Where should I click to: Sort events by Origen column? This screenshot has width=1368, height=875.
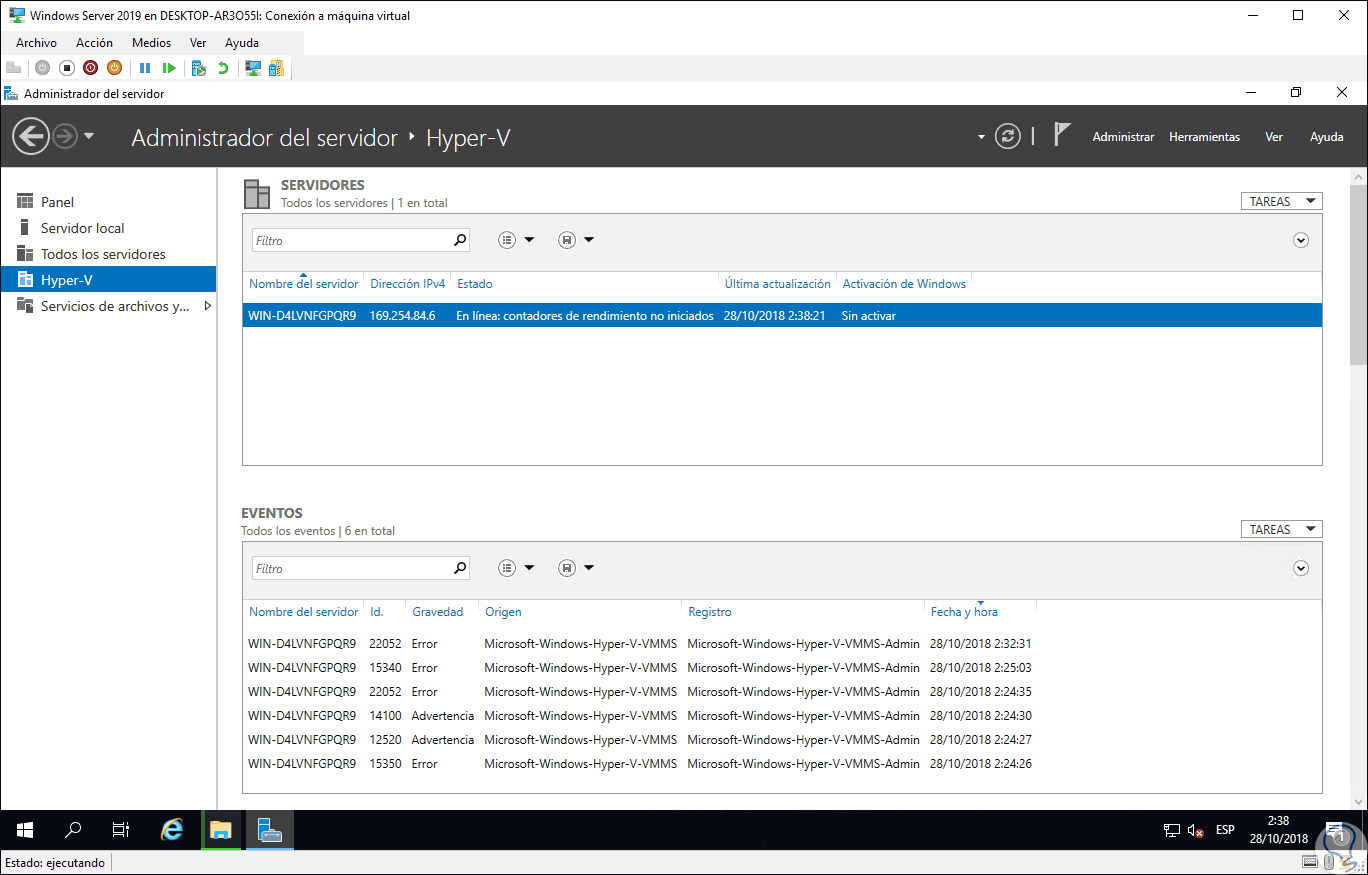pos(503,612)
